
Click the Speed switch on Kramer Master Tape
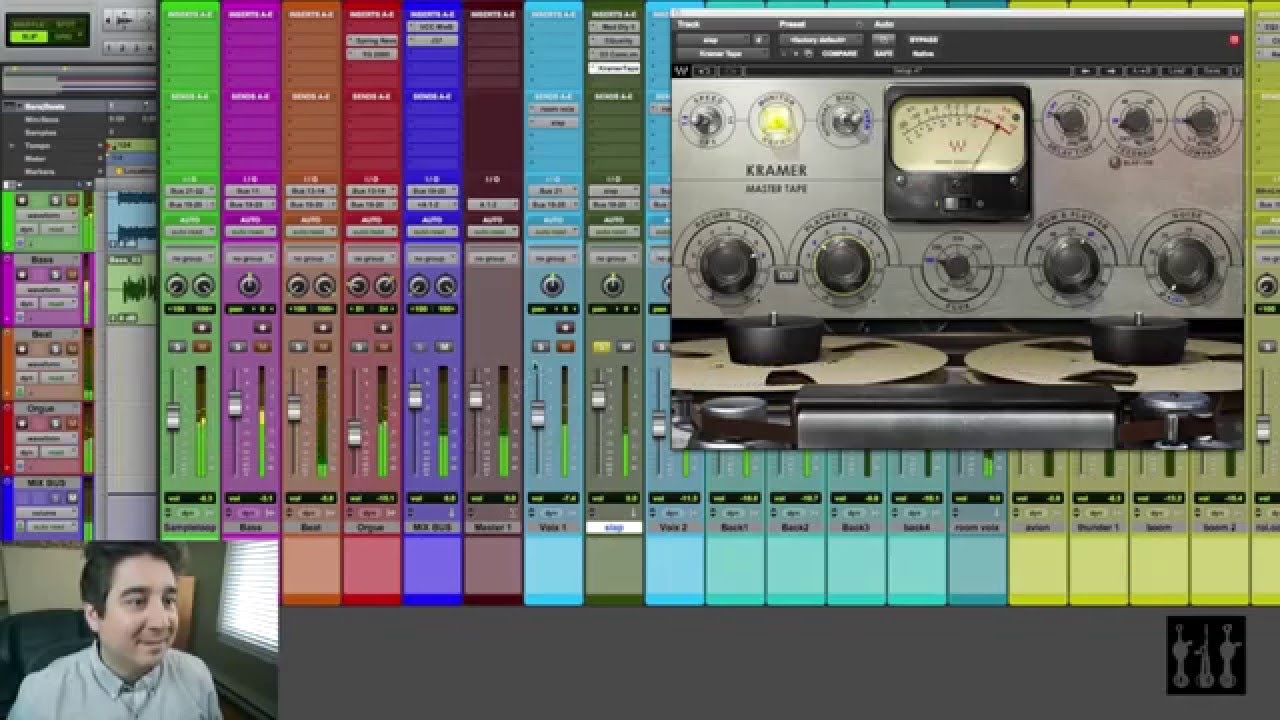(x=705, y=122)
